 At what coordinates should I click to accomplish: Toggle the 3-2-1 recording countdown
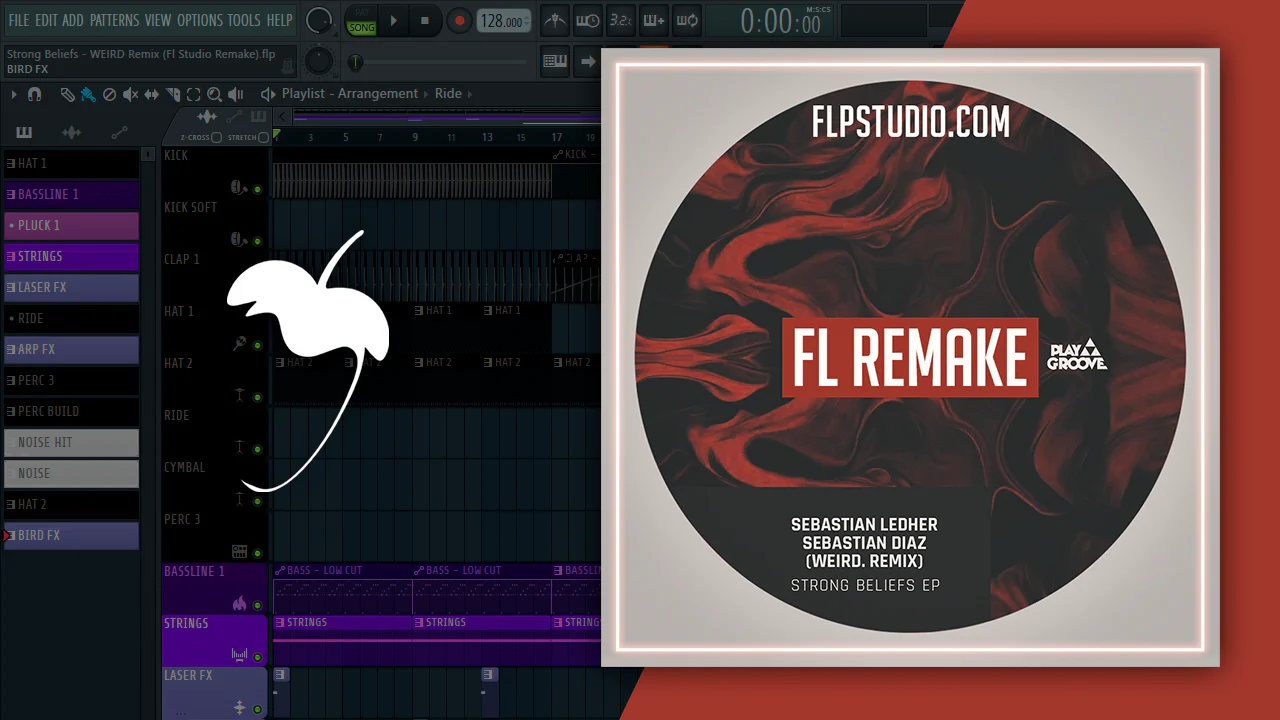[620, 20]
